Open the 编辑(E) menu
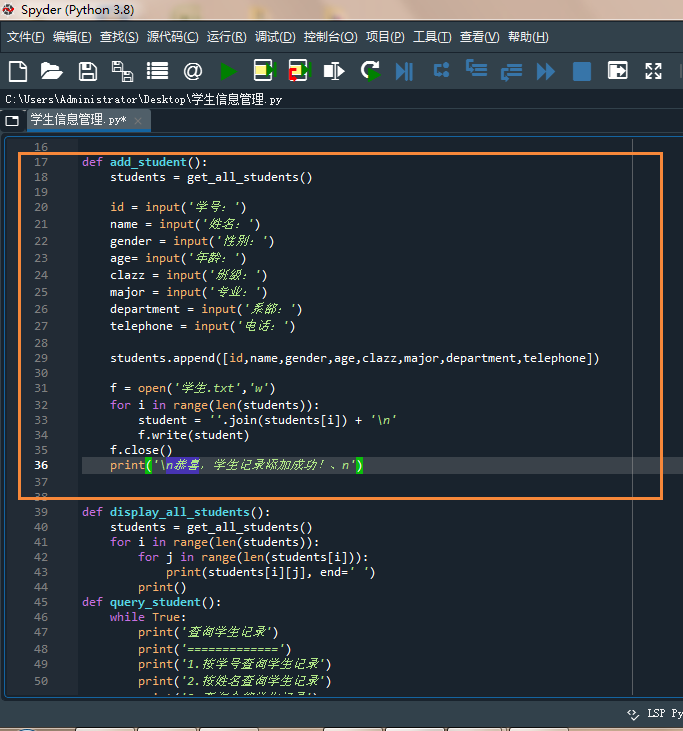683x731 pixels. [x=72, y=37]
